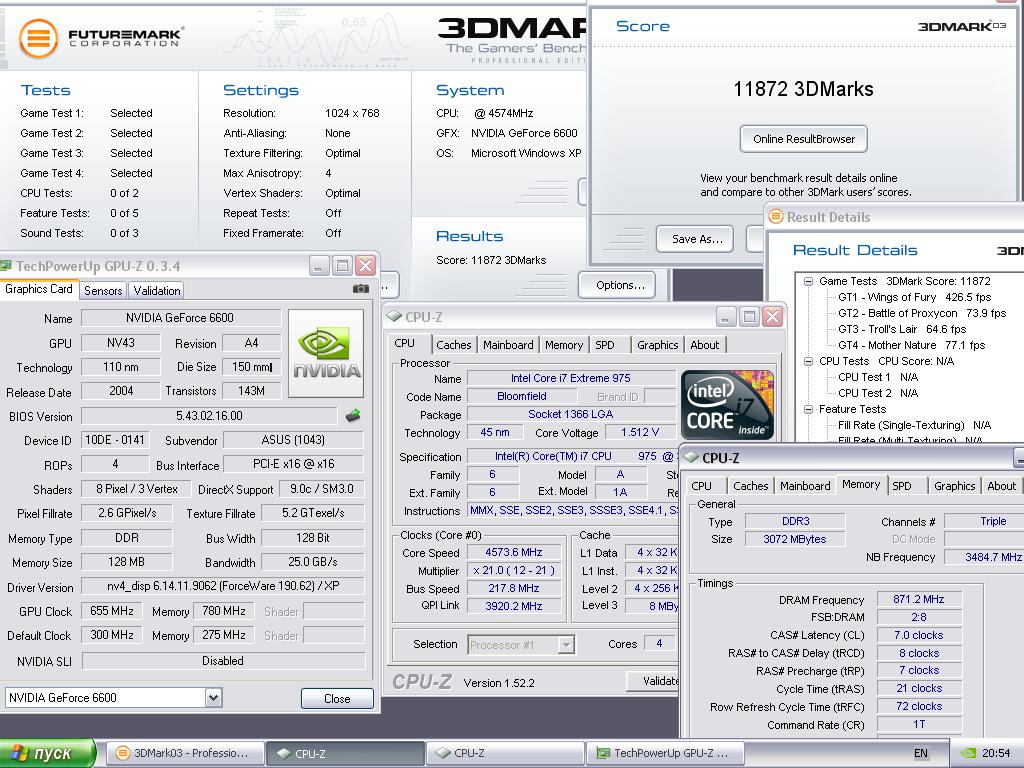Image resolution: width=1024 pixels, height=768 pixels.
Task: Click the first CPU-Z taskbar button
Action: click(345, 753)
